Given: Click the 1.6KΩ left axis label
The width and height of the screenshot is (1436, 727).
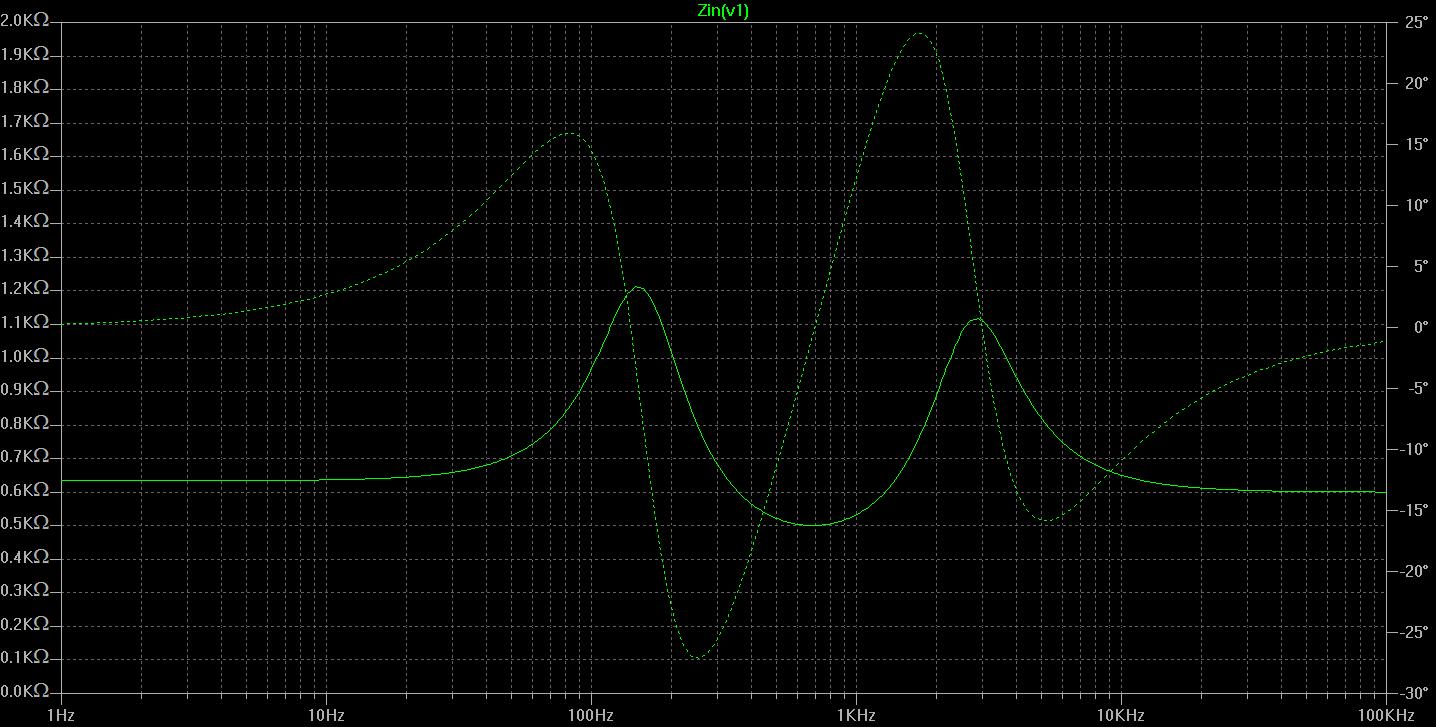Looking at the screenshot, I should tap(25, 155).
